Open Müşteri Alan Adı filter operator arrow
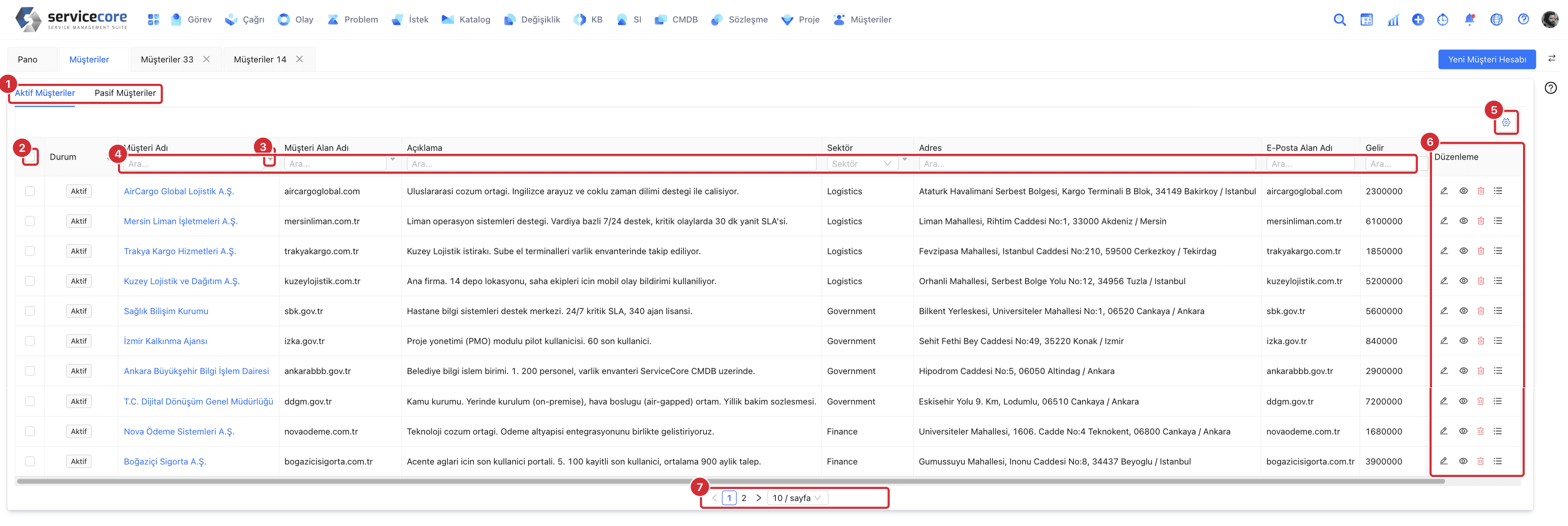This screenshot has width=1568, height=526. [392, 159]
